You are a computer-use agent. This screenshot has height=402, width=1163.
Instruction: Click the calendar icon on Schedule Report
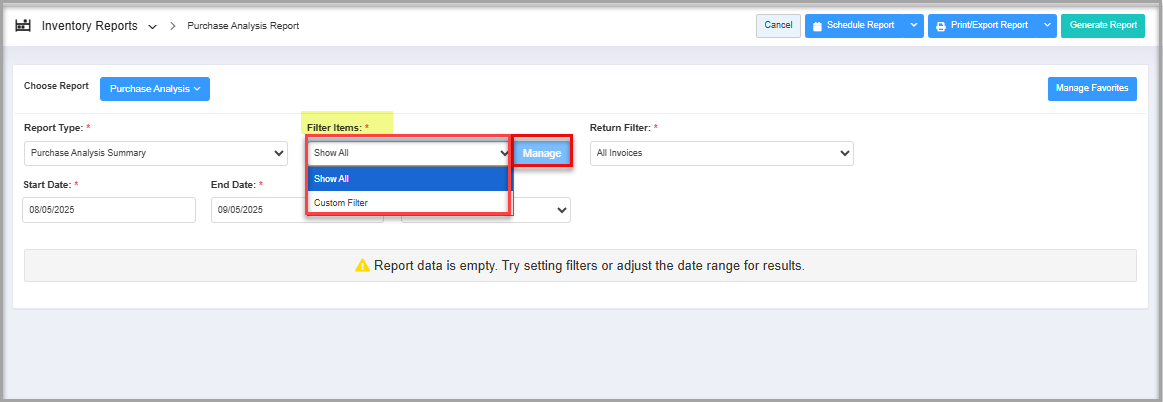pyautogui.click(x=817, y=26)
